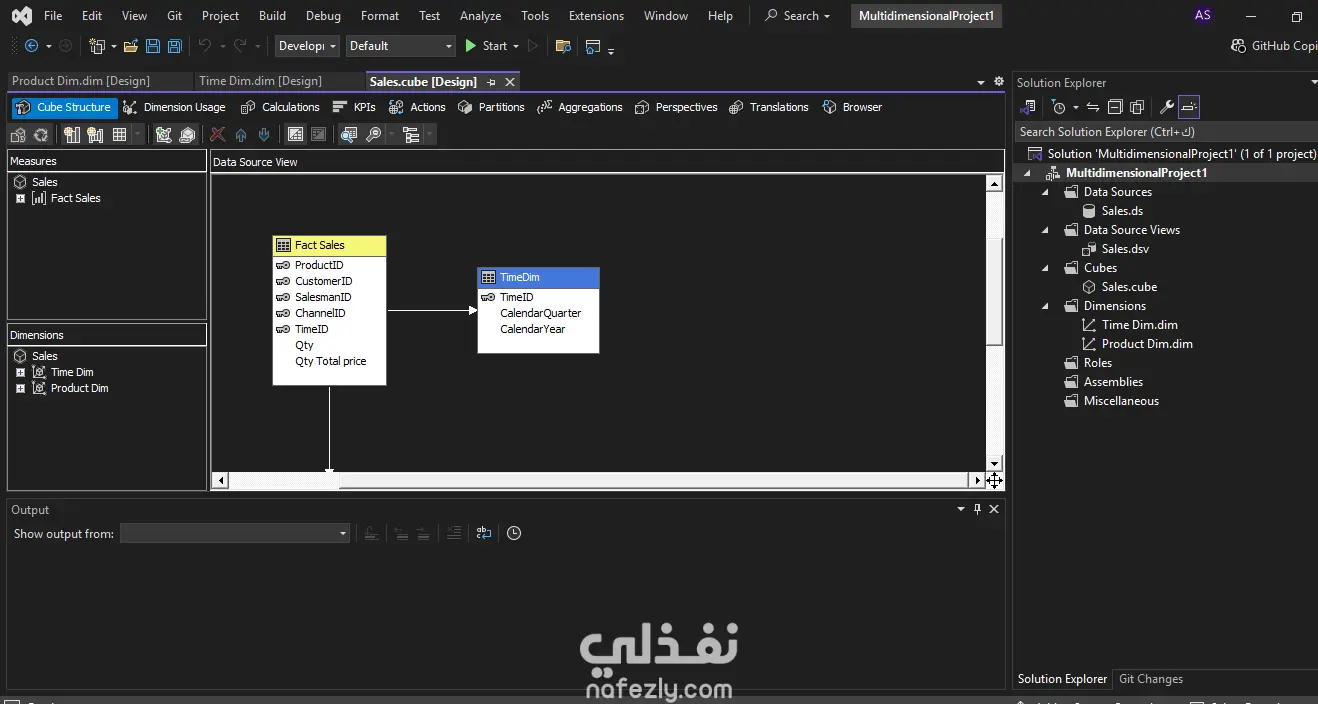Viewport: 1318px width, 704px height.
Task: Click the New Measure toolbar icon
Action: click(x=72, y=134)
